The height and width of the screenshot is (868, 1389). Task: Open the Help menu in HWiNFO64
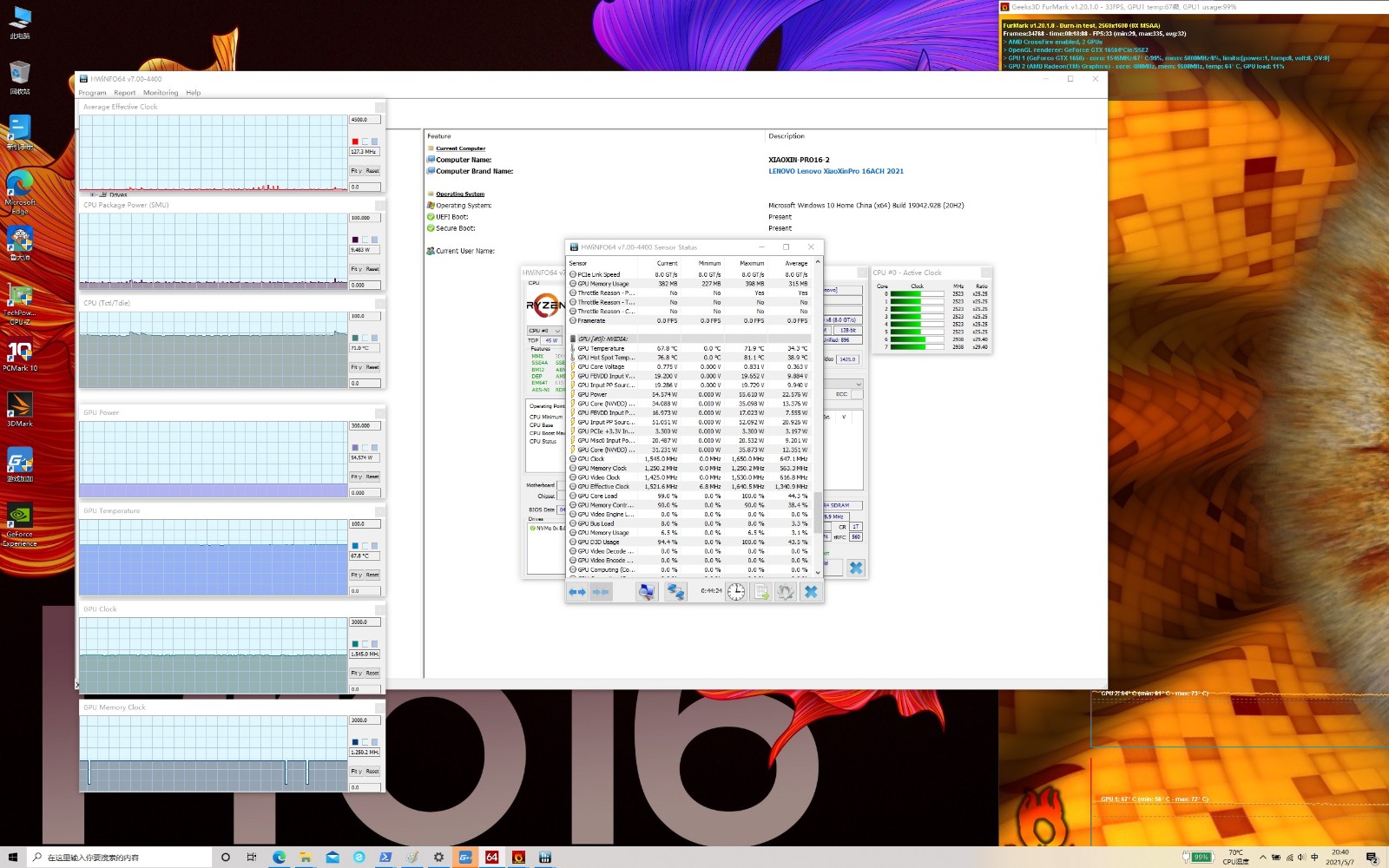coord(193,93)
